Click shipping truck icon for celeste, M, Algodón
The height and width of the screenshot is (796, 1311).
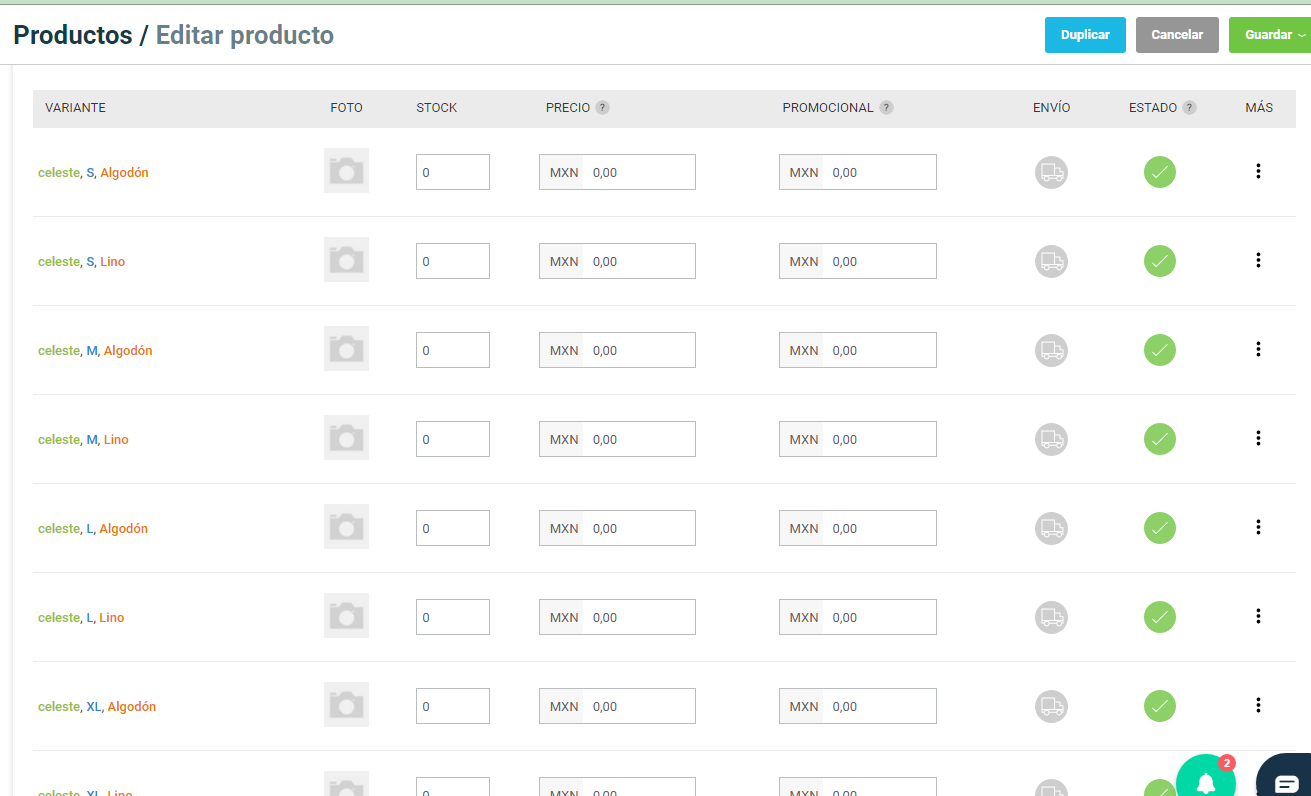point(1051,350)
